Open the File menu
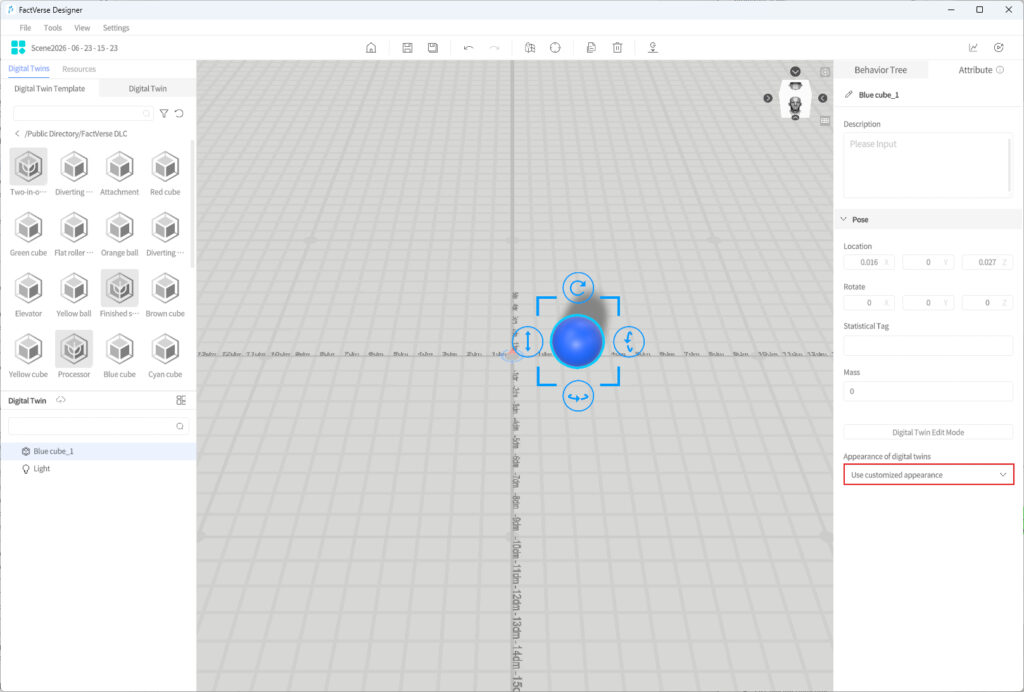Image resolution: width=1024 pixels, height=692 pixels. click(25, 28)
